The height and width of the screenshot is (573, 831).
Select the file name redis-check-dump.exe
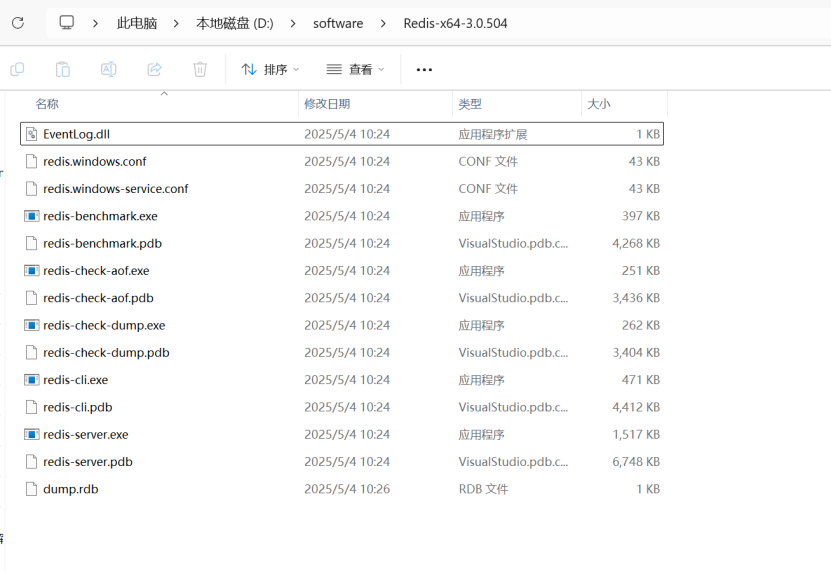click(x=104, y=325)
